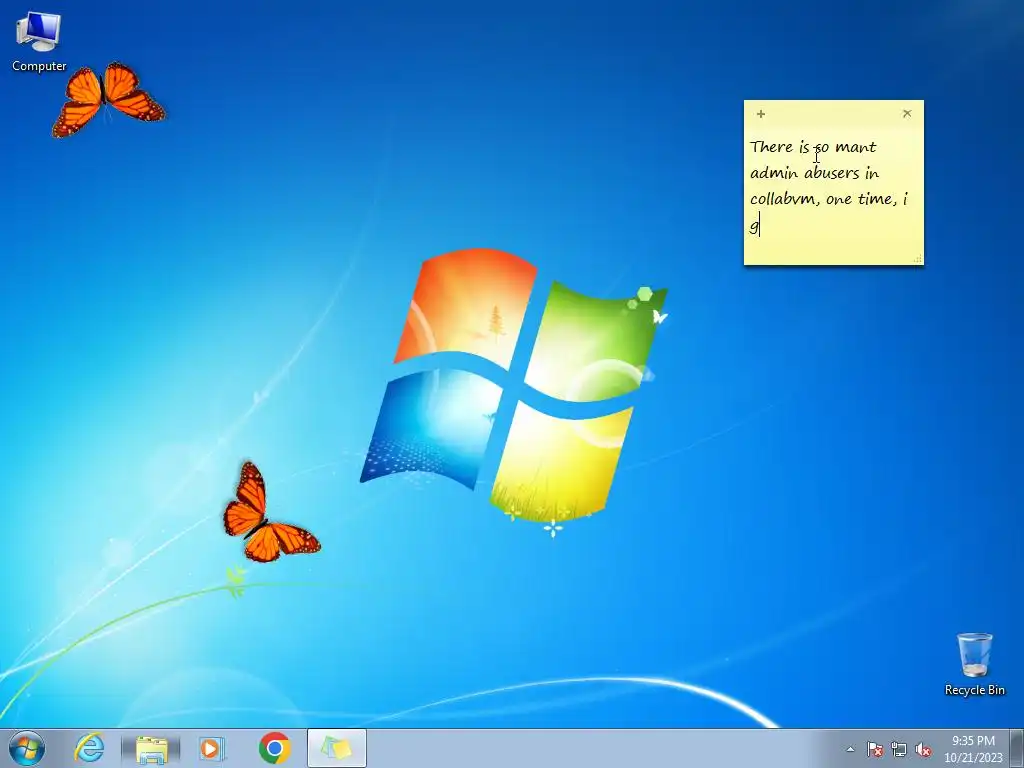Open the Computer desktop icon

pyautogui.click(x=39, y=42)
